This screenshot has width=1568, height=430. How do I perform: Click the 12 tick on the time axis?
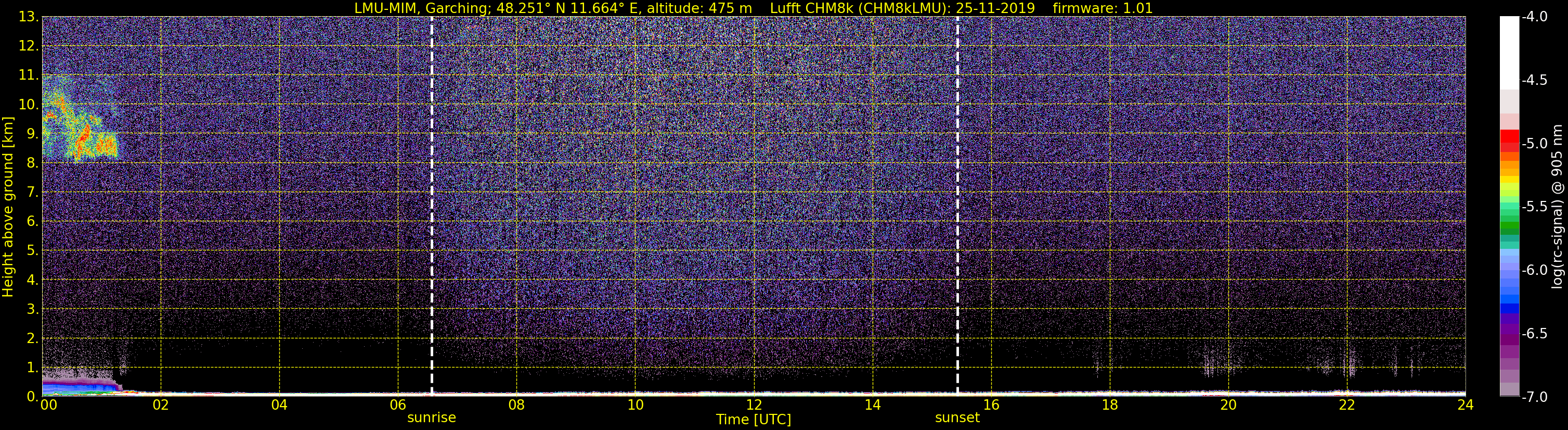coord(754,406)
